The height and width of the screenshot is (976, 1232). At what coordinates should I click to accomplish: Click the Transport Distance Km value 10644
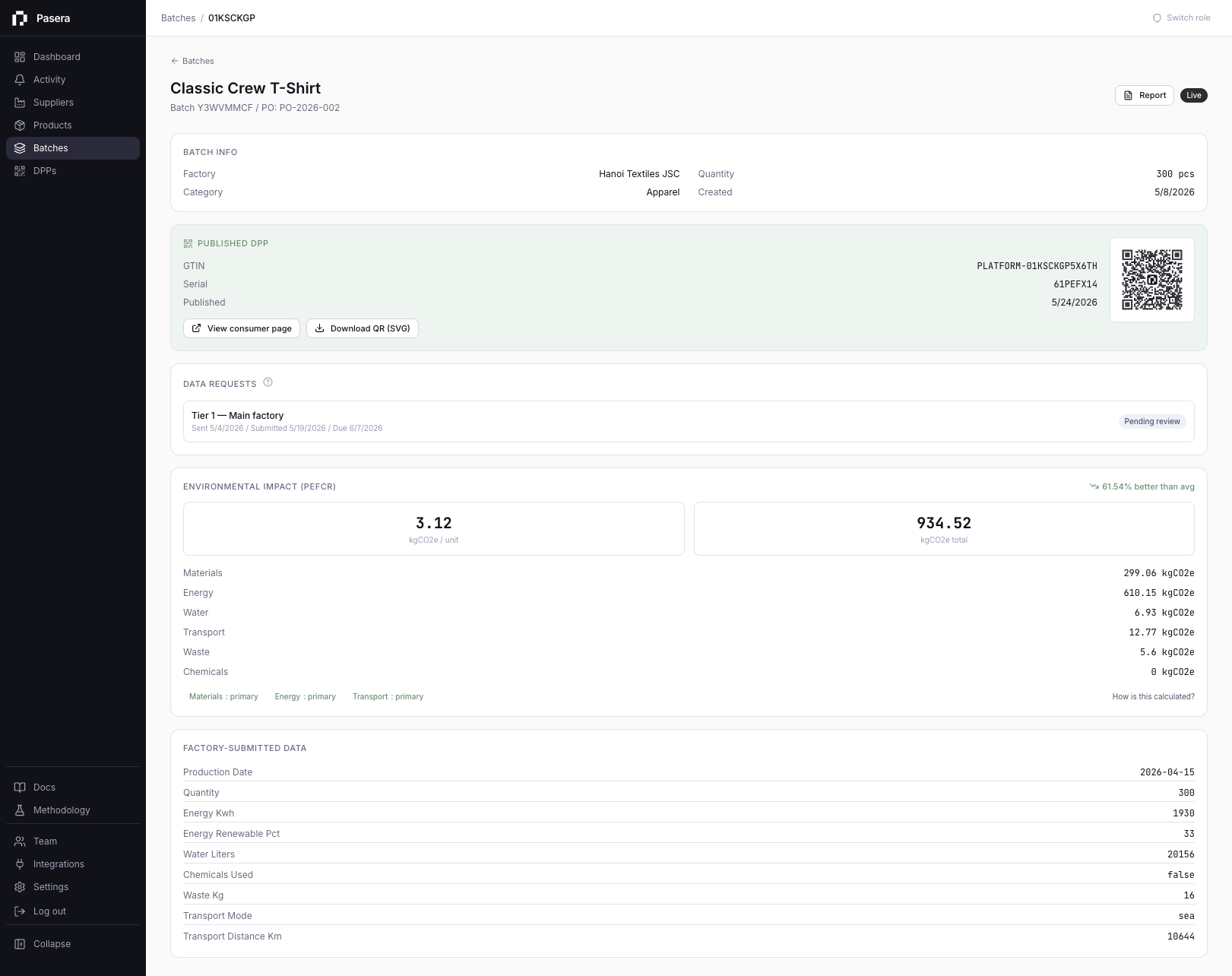[1181, 936]
